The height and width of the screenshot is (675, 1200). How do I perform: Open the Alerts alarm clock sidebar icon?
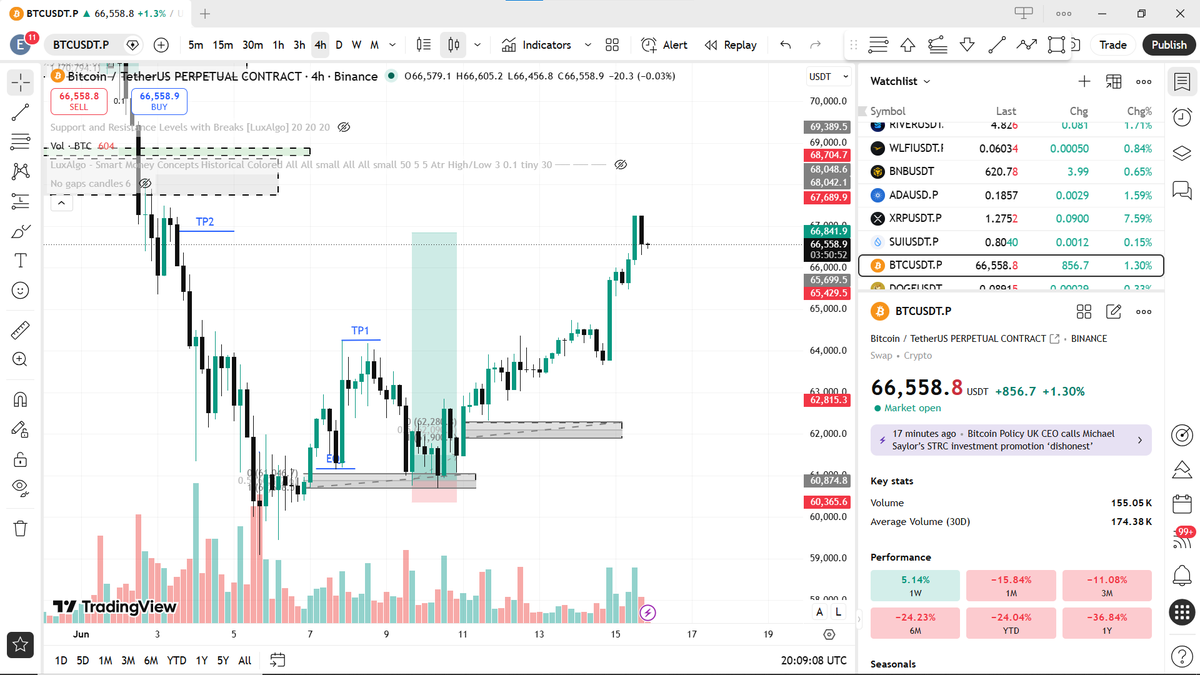(x=1181, y=117)
